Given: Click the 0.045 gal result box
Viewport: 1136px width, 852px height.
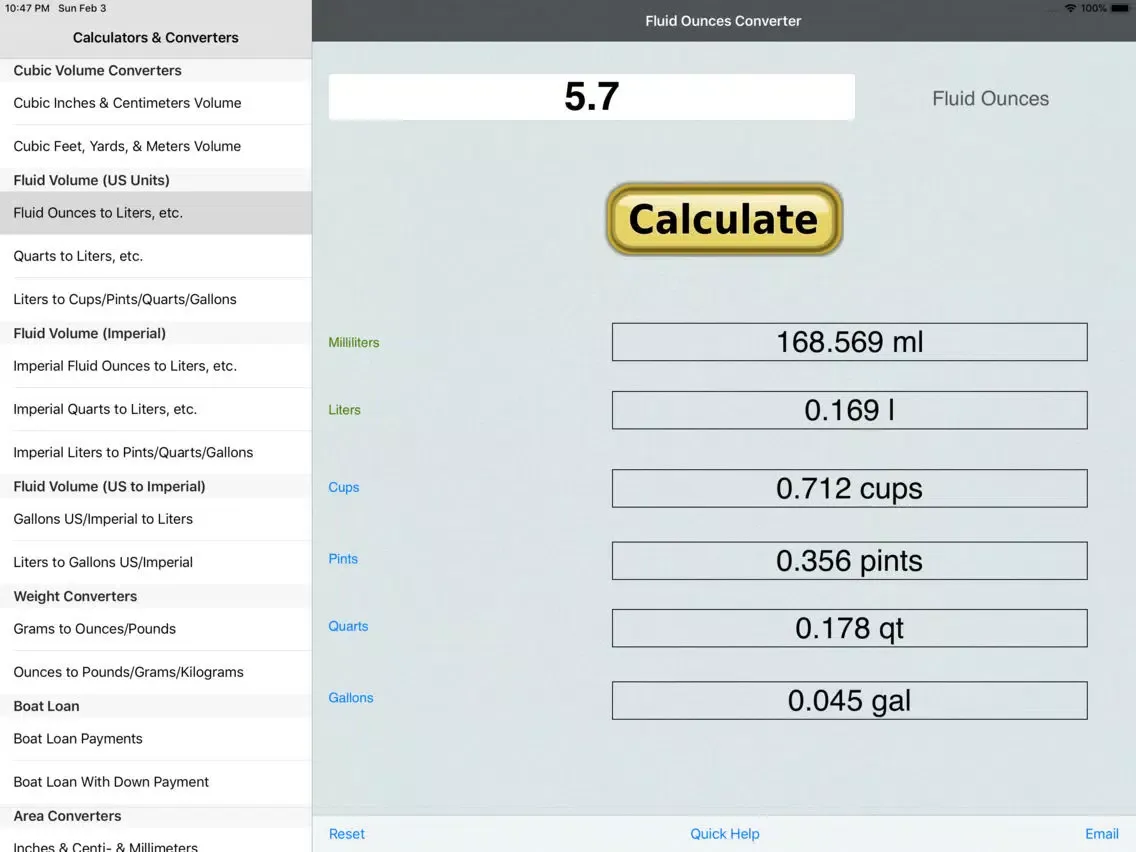Looking at the screenshot, I should (x=849, y=701).
